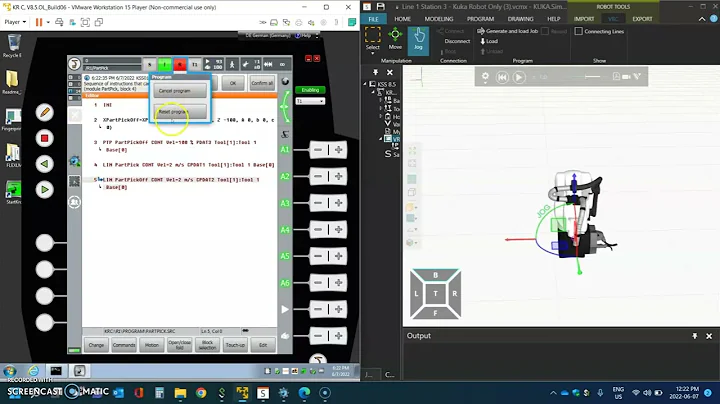Click the smartPAD pencil edit hardkey

45,112
